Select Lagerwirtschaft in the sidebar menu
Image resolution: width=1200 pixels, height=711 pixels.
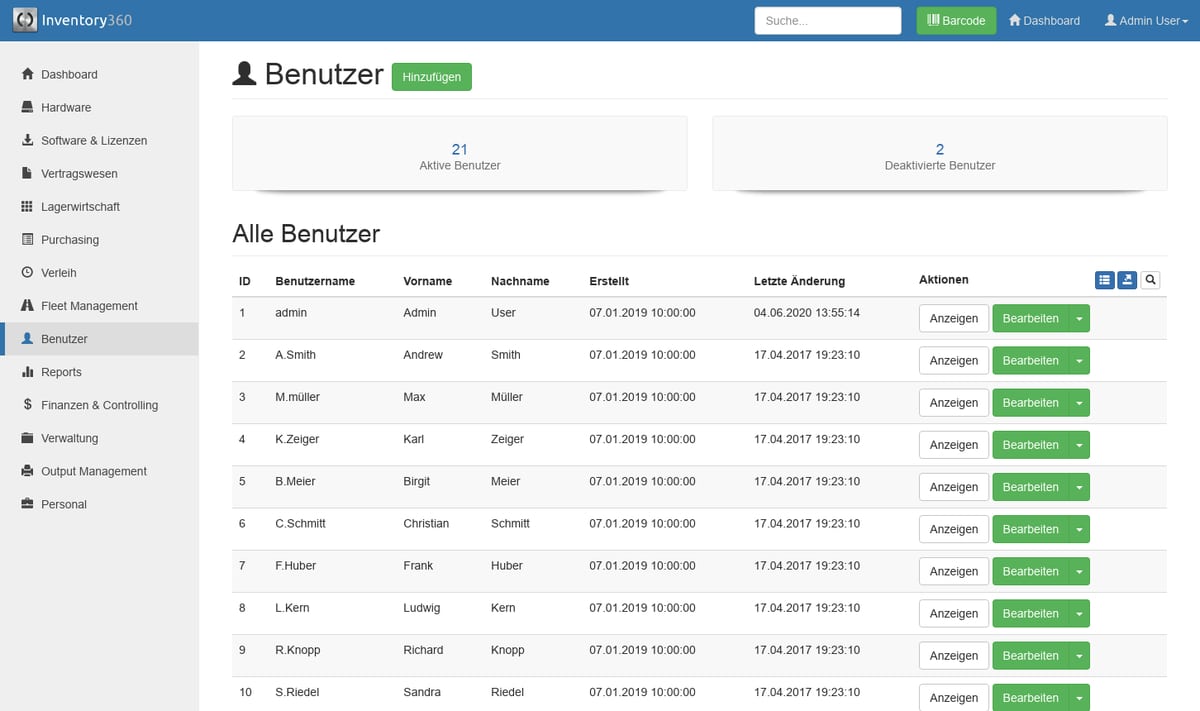tap(80, 207)
